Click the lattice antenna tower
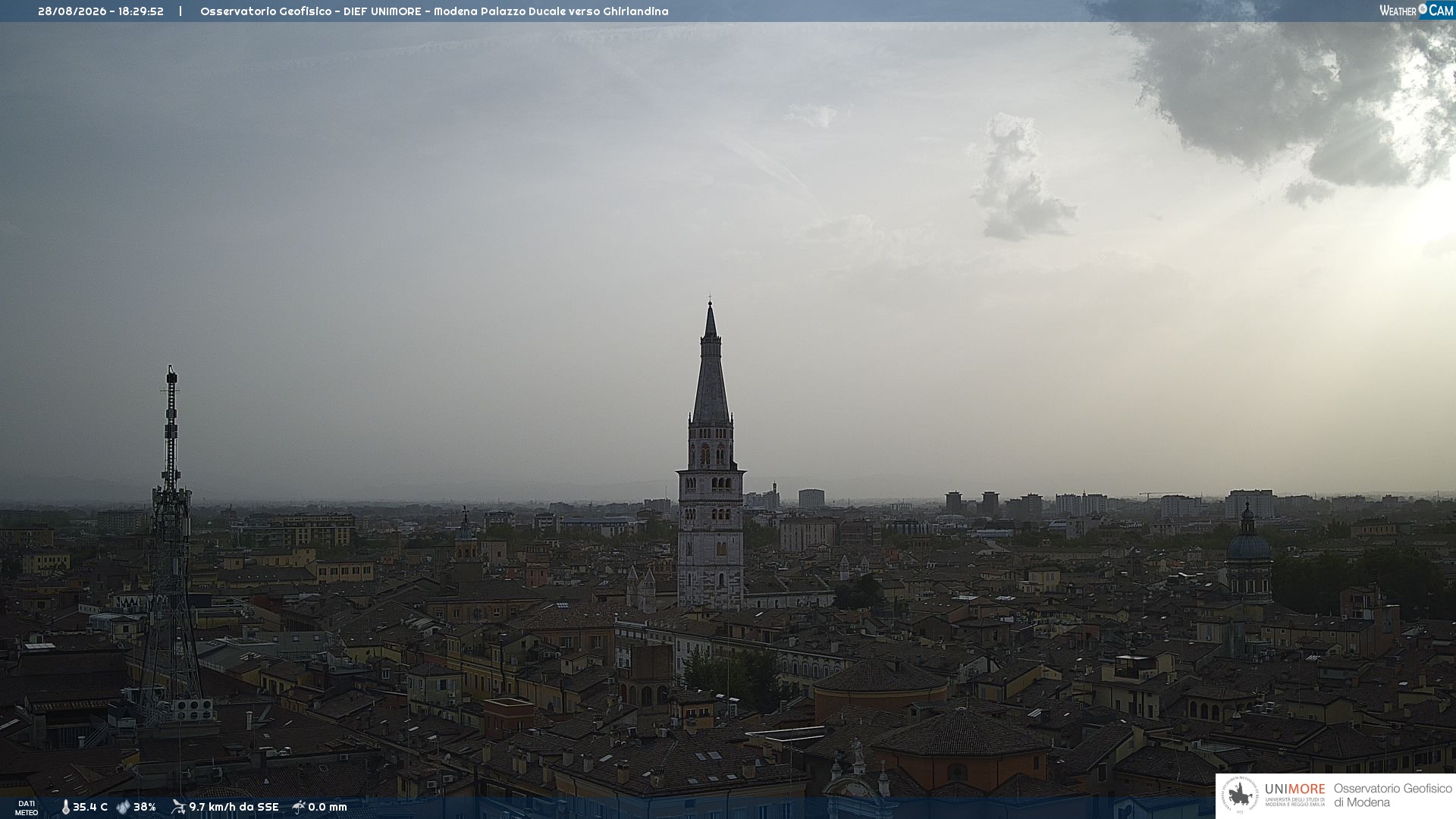The image size is (1456, 819). 171,542
